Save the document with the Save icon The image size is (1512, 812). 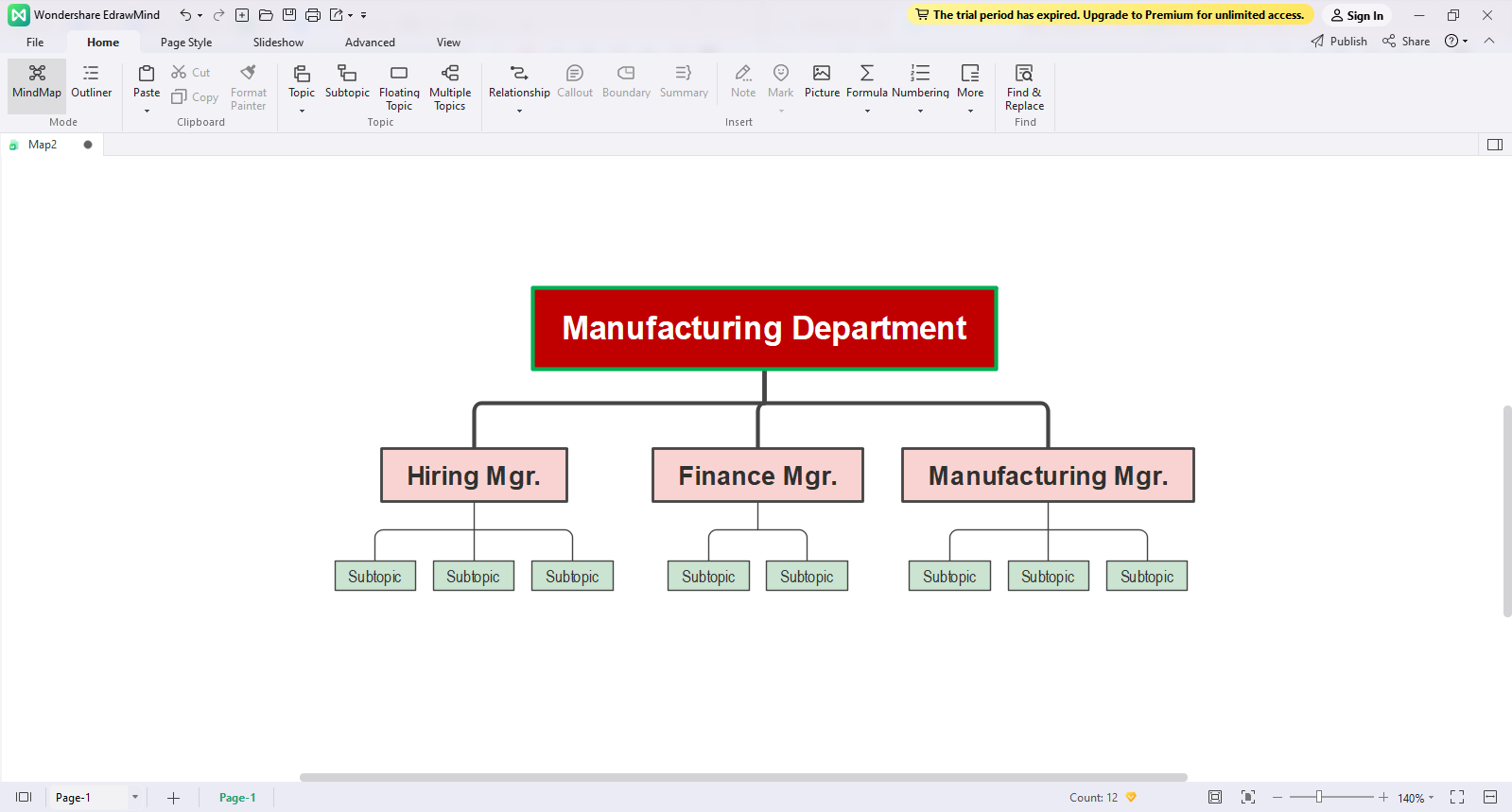[x=289, y=15]
